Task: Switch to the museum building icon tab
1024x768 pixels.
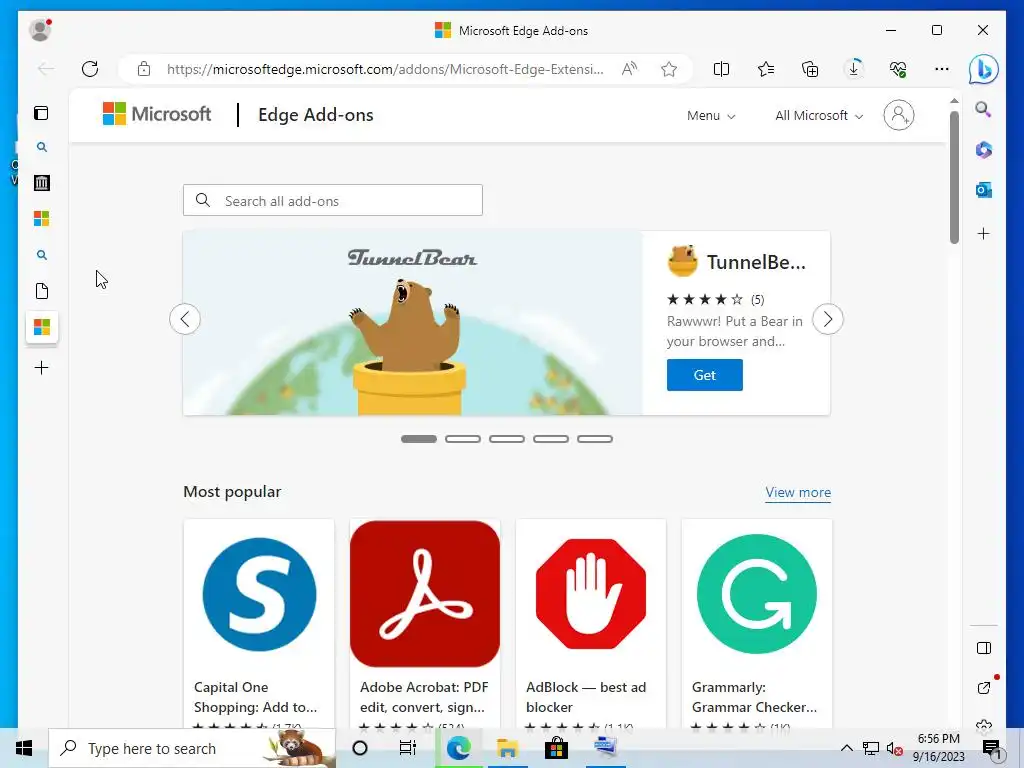Action: point(42,183)
